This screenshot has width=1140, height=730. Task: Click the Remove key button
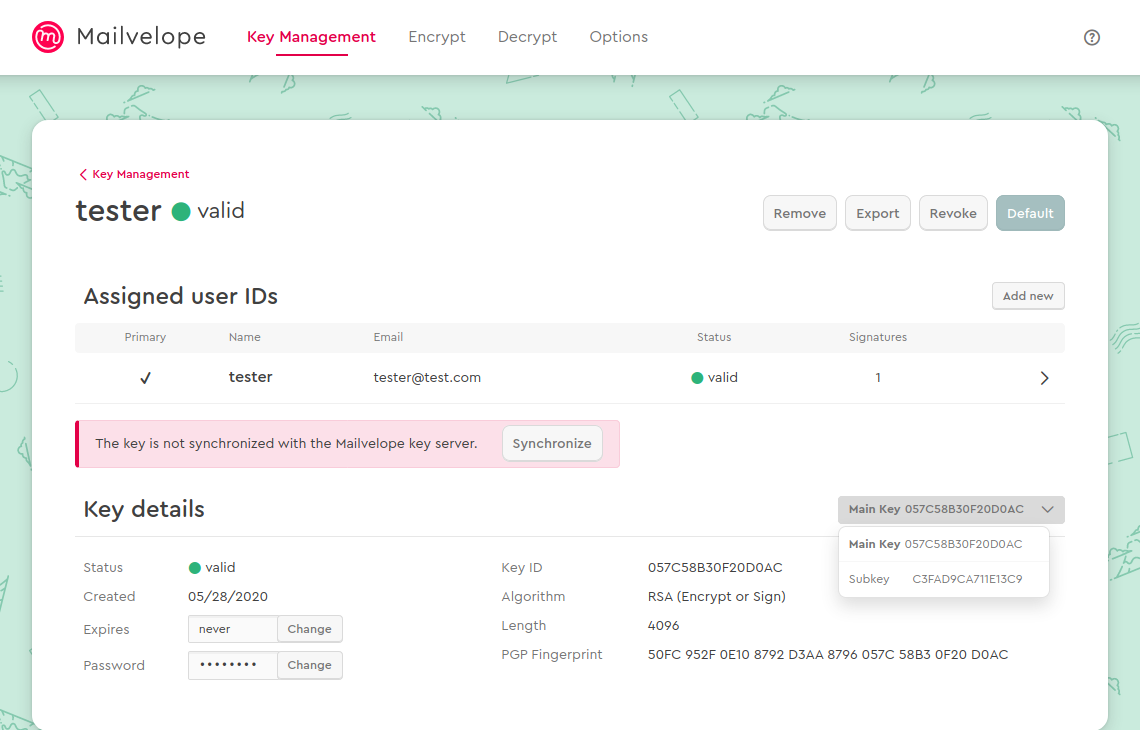point(799,213)
